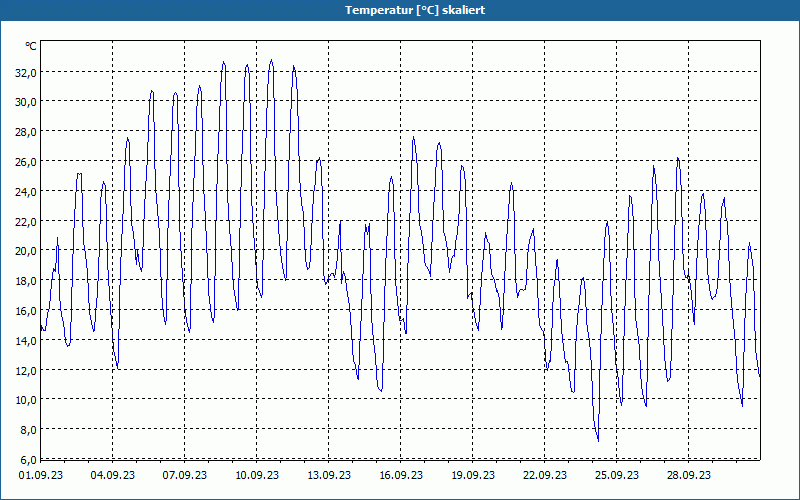Click the 26,0 axis value
Image resolution: width=800 pixels, height=500 pixels.
click(26, 162)
